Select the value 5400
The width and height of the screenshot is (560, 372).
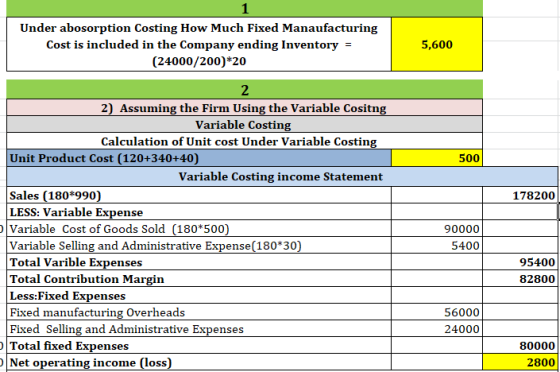(x=437, y=245)
